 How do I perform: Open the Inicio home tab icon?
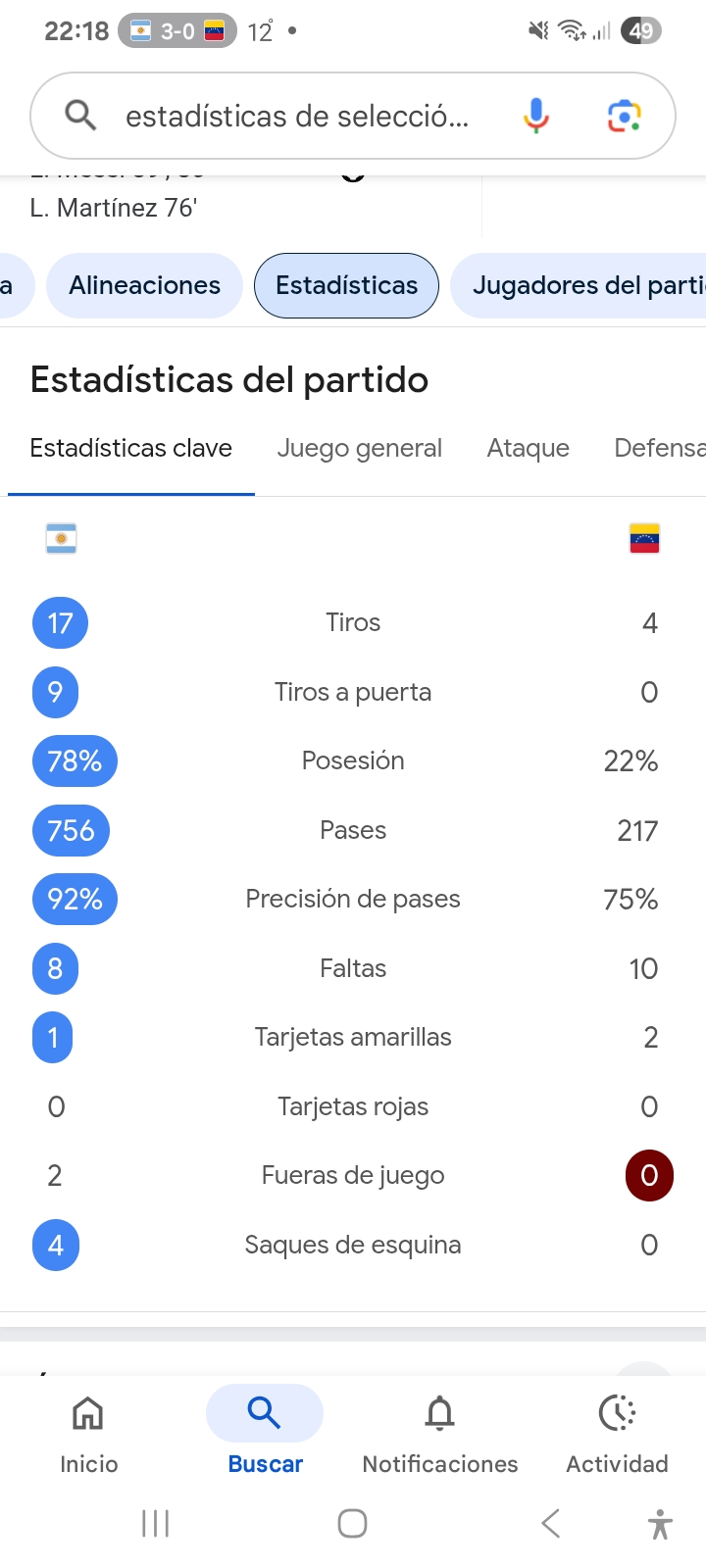pyautogui.click(x=88, y=1413)
